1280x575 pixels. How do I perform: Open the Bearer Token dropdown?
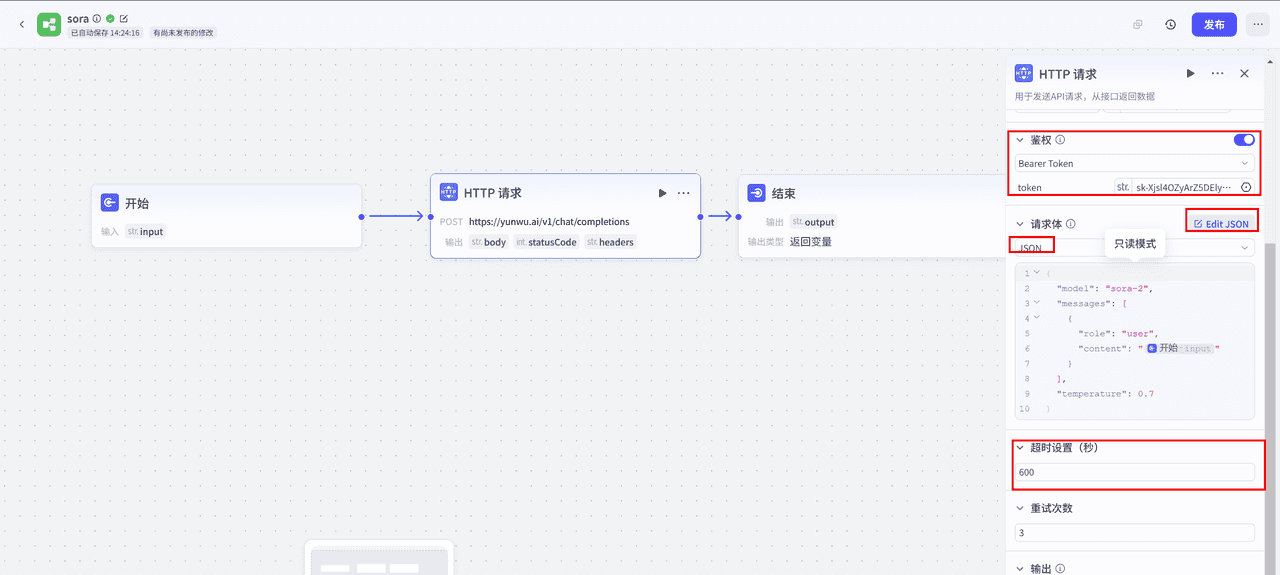1134,163
